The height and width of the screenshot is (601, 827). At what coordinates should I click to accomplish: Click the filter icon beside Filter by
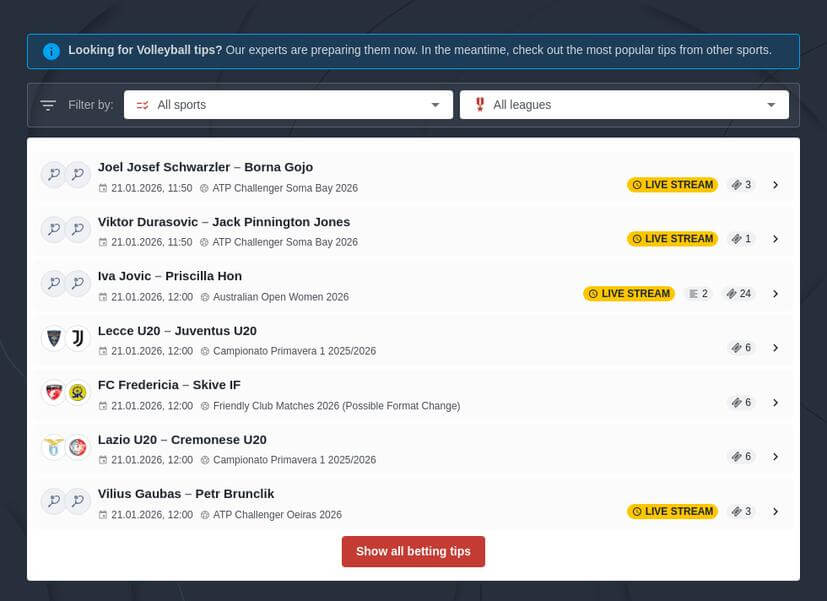tap(47, 104)
